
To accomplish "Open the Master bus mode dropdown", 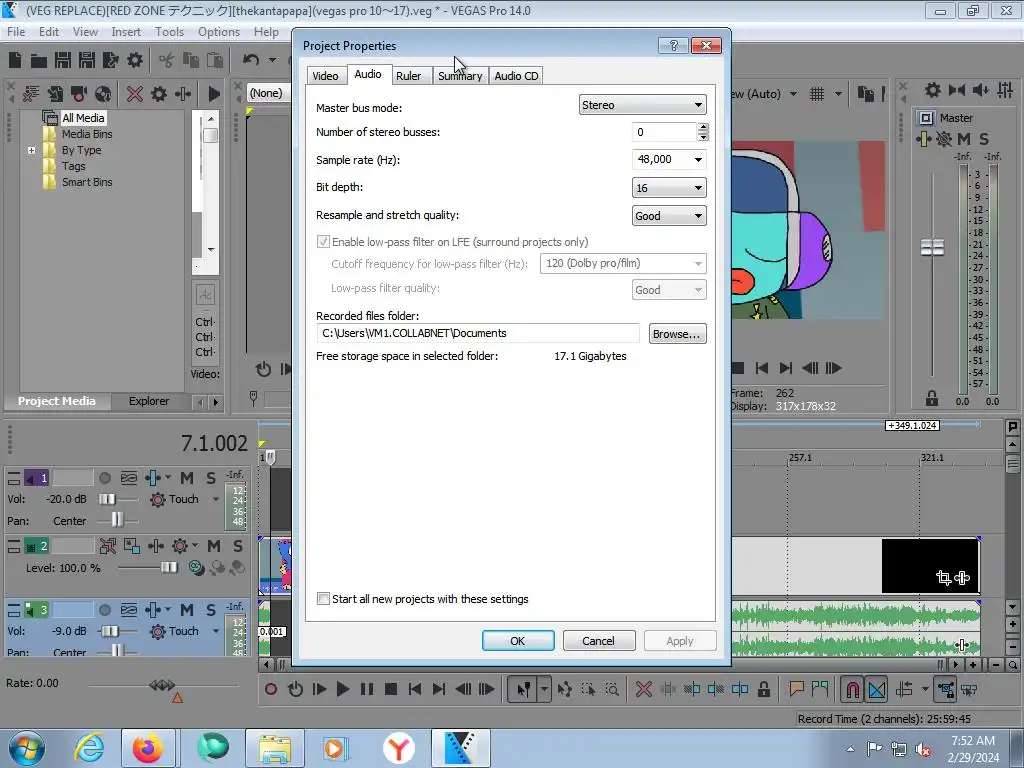I will pos(642,105).
